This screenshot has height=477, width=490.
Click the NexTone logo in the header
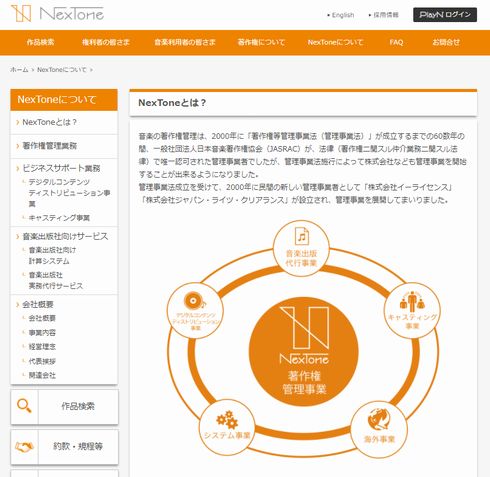tap(57, 14)
